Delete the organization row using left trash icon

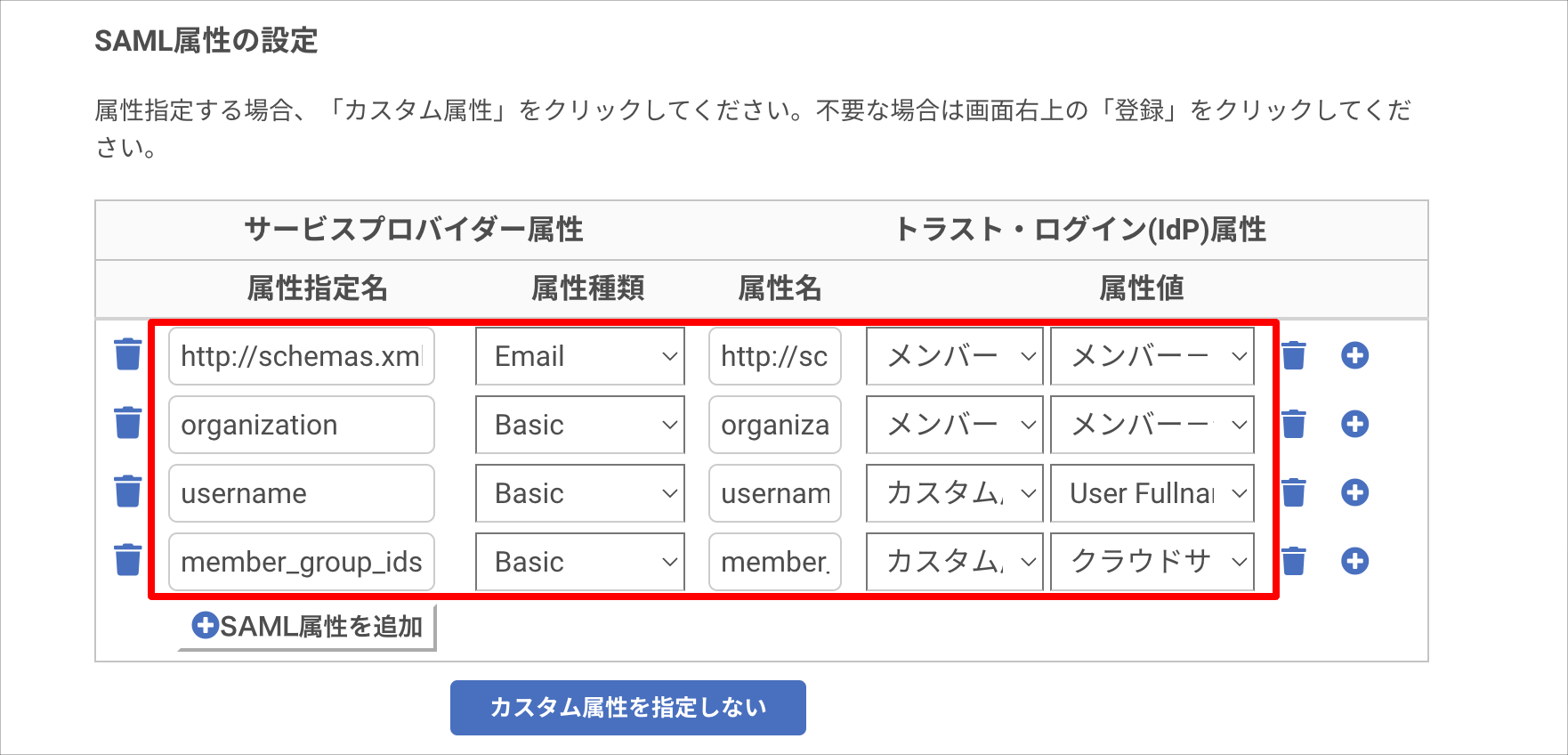click(127, 423)
